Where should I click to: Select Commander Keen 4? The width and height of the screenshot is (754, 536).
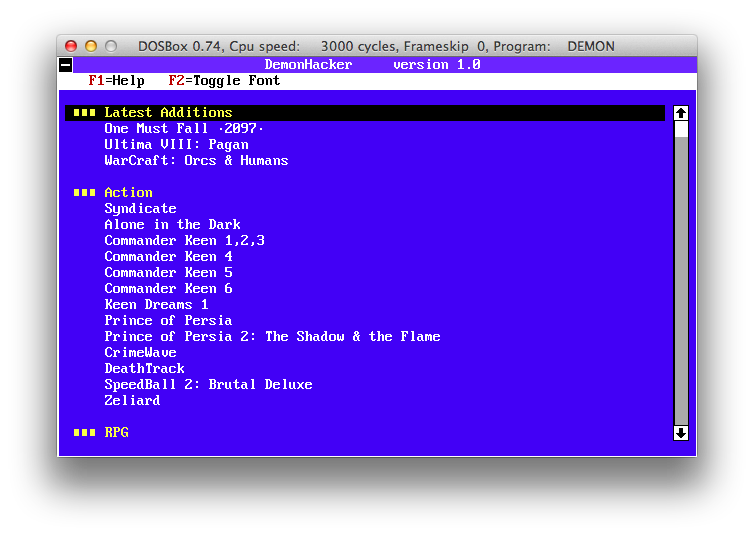coord(168,257)
